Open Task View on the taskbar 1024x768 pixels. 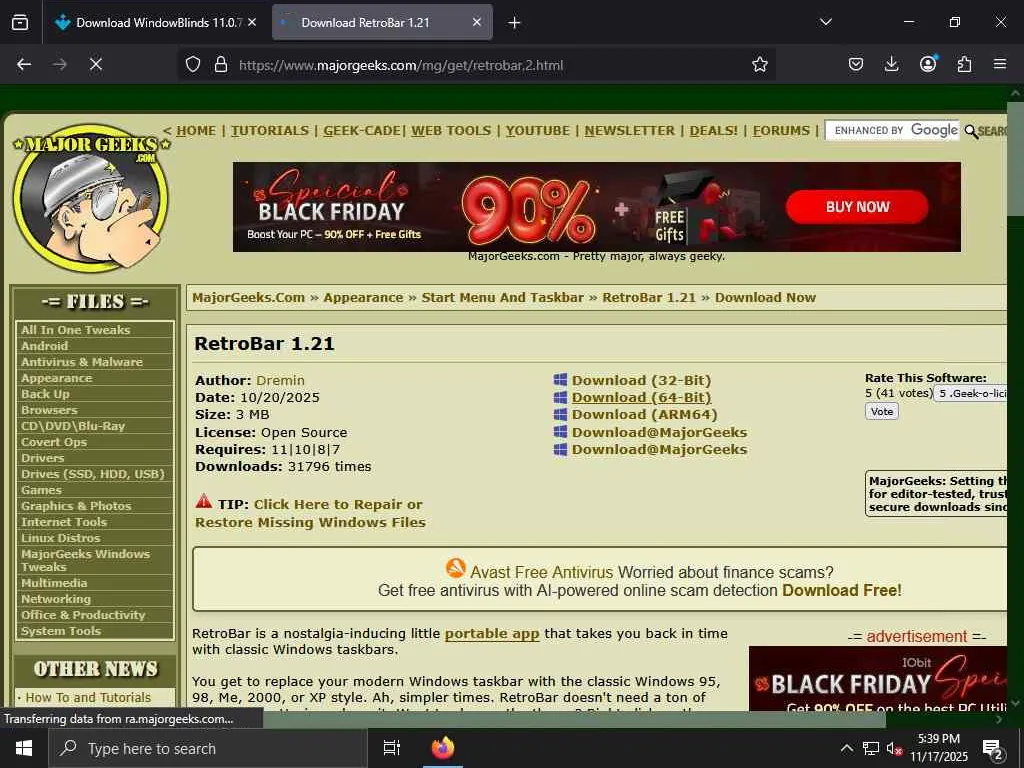[392, 748]
